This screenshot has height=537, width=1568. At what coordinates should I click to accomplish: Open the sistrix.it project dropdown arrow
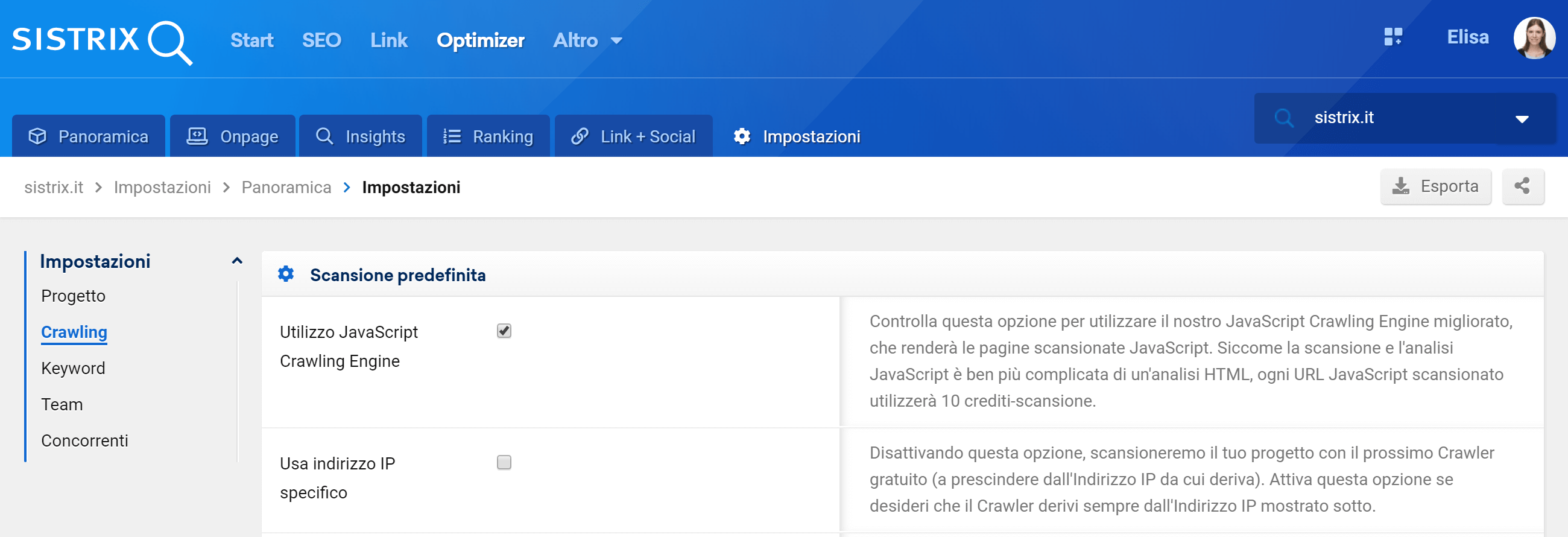[x=1522, y=119]
